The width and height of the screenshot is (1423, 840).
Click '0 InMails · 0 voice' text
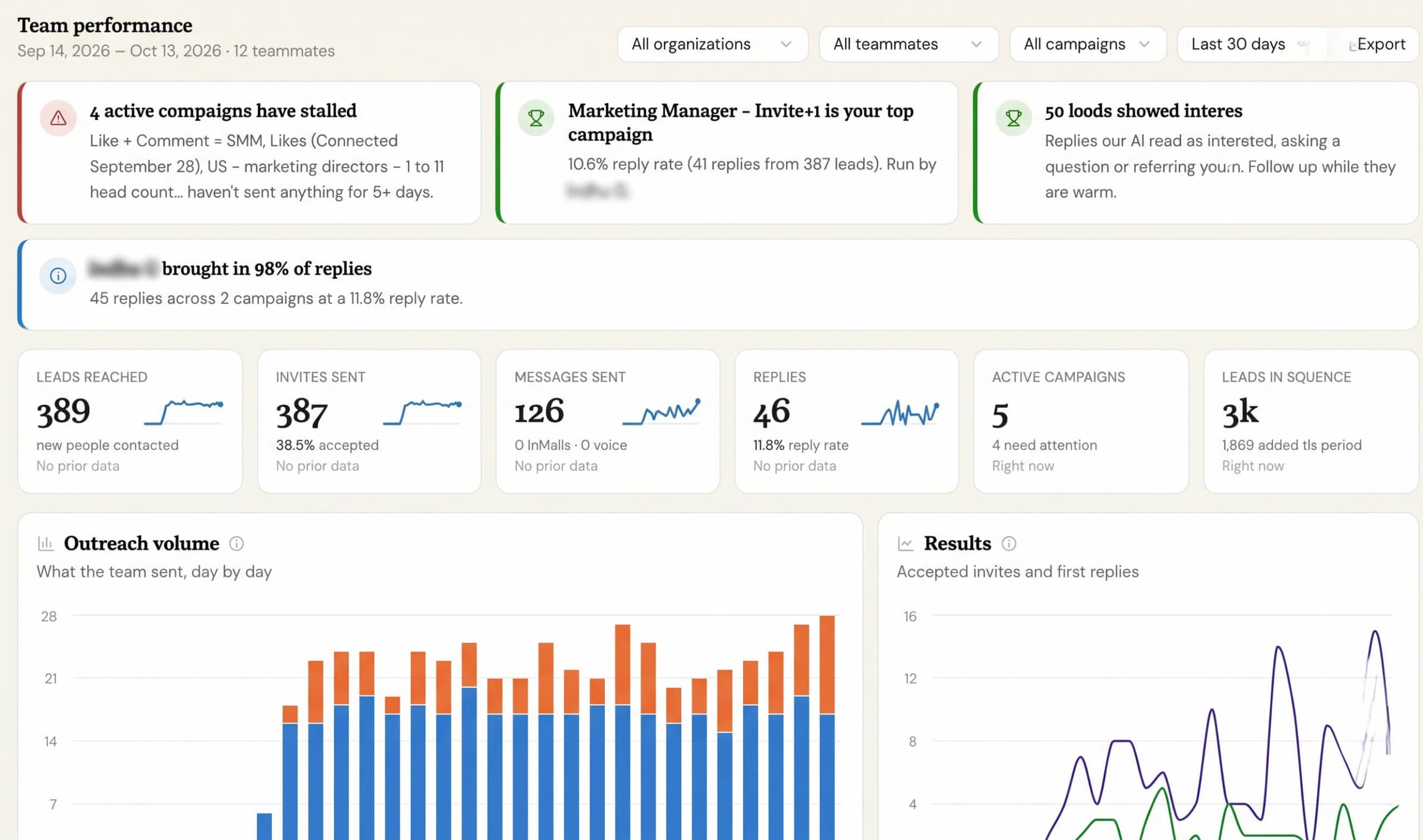571,445
